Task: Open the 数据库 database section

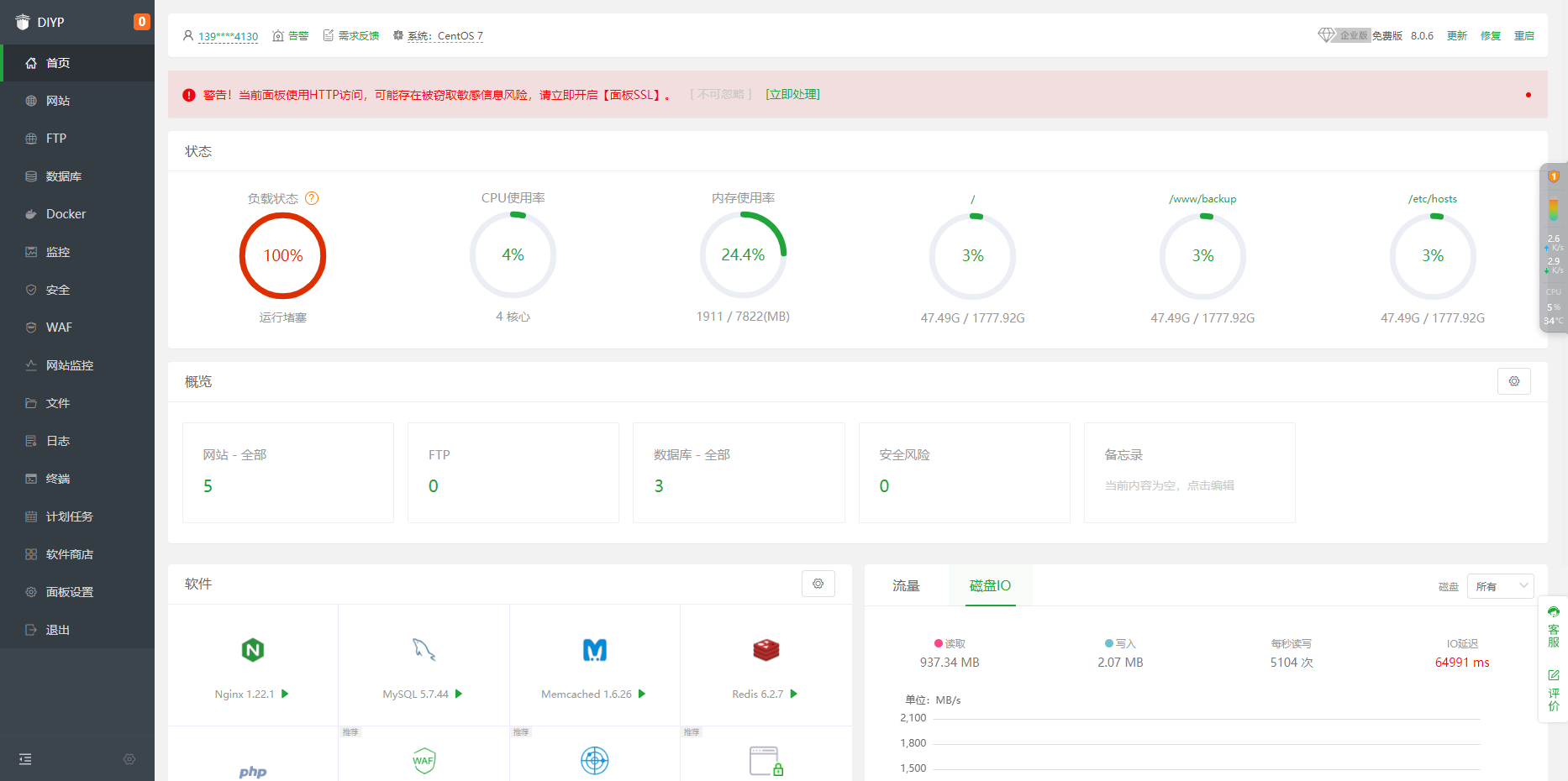Action: point(77,176)
